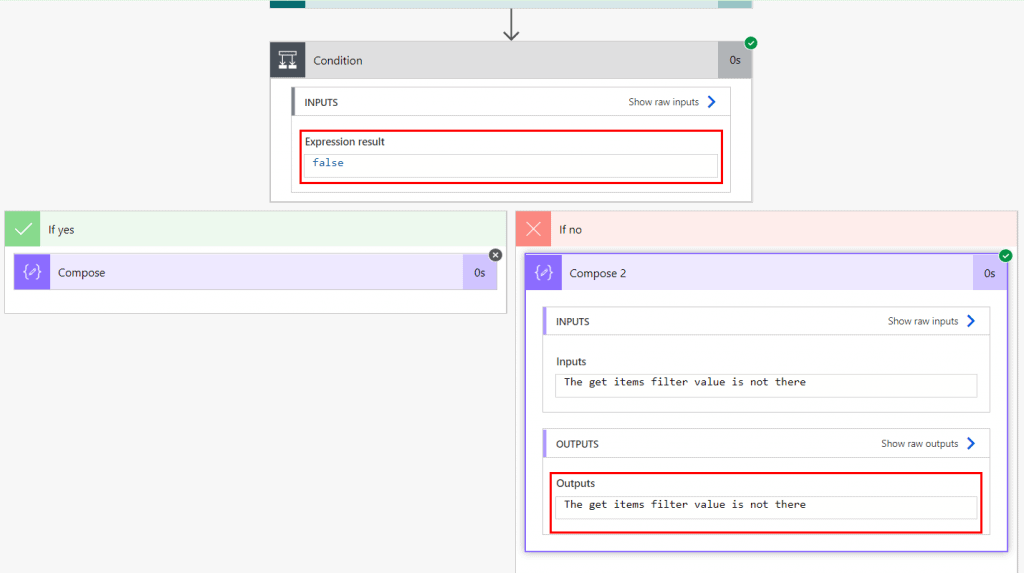Image resolution: width=1024 pixels, height=573 pixels.
Task: Open Show raw outputs link in Compose 2
Action: click(x=920, y=444)
